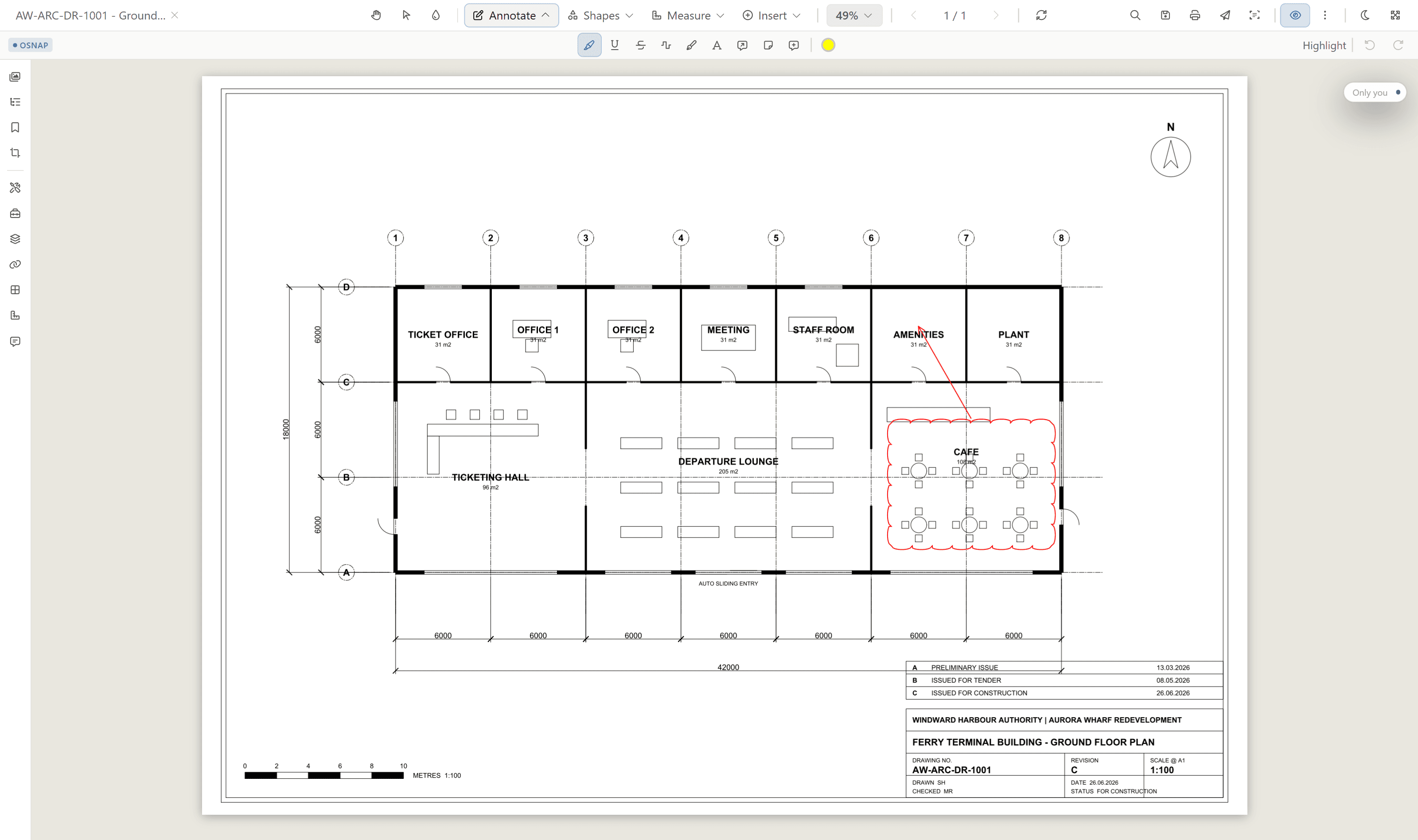Viewport: 1418px width, 840px height.
Task: Select the add comment bubble tool
Action: 794,45
